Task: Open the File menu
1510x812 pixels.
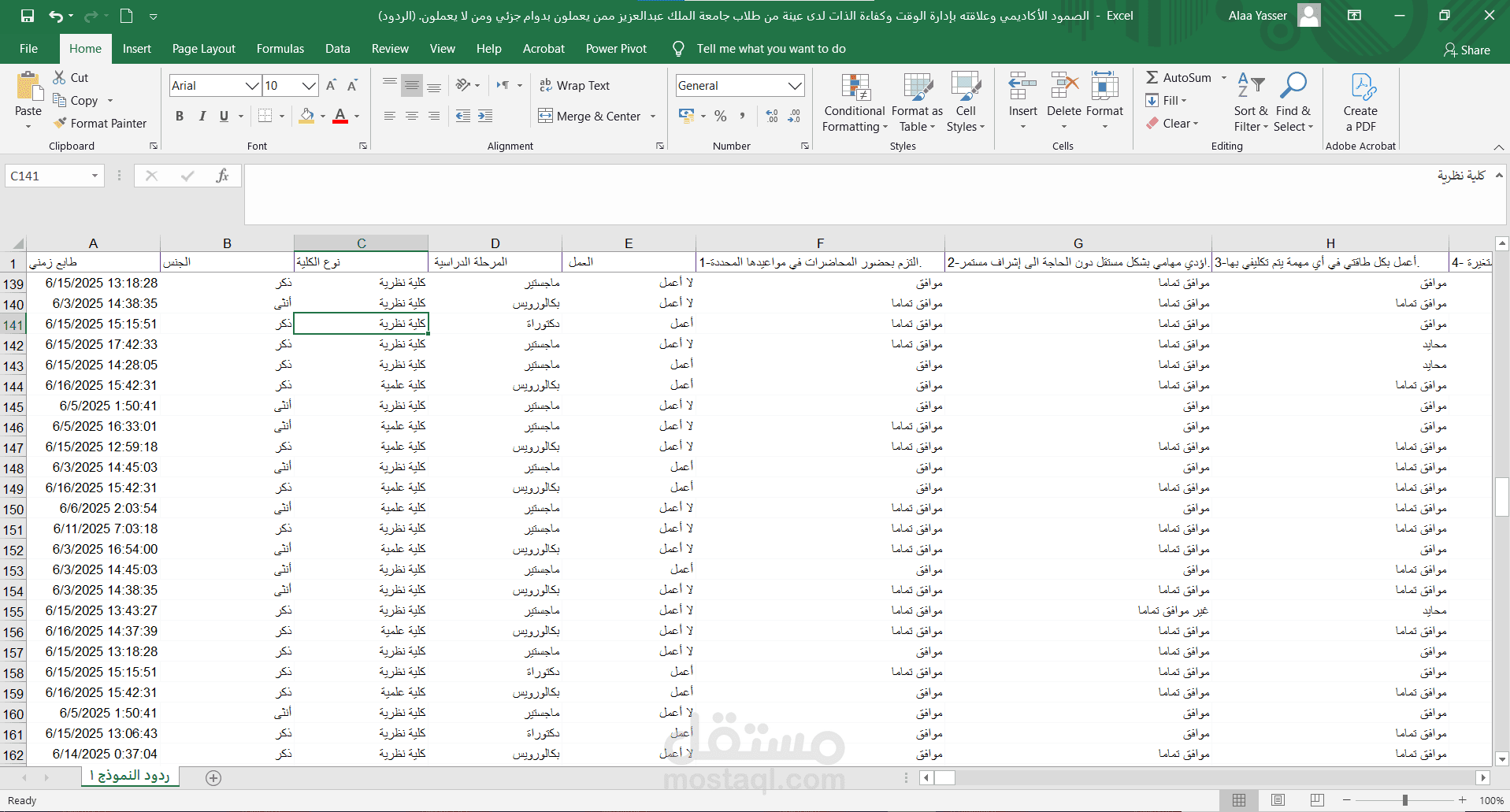Action: (x=28, y=49)
